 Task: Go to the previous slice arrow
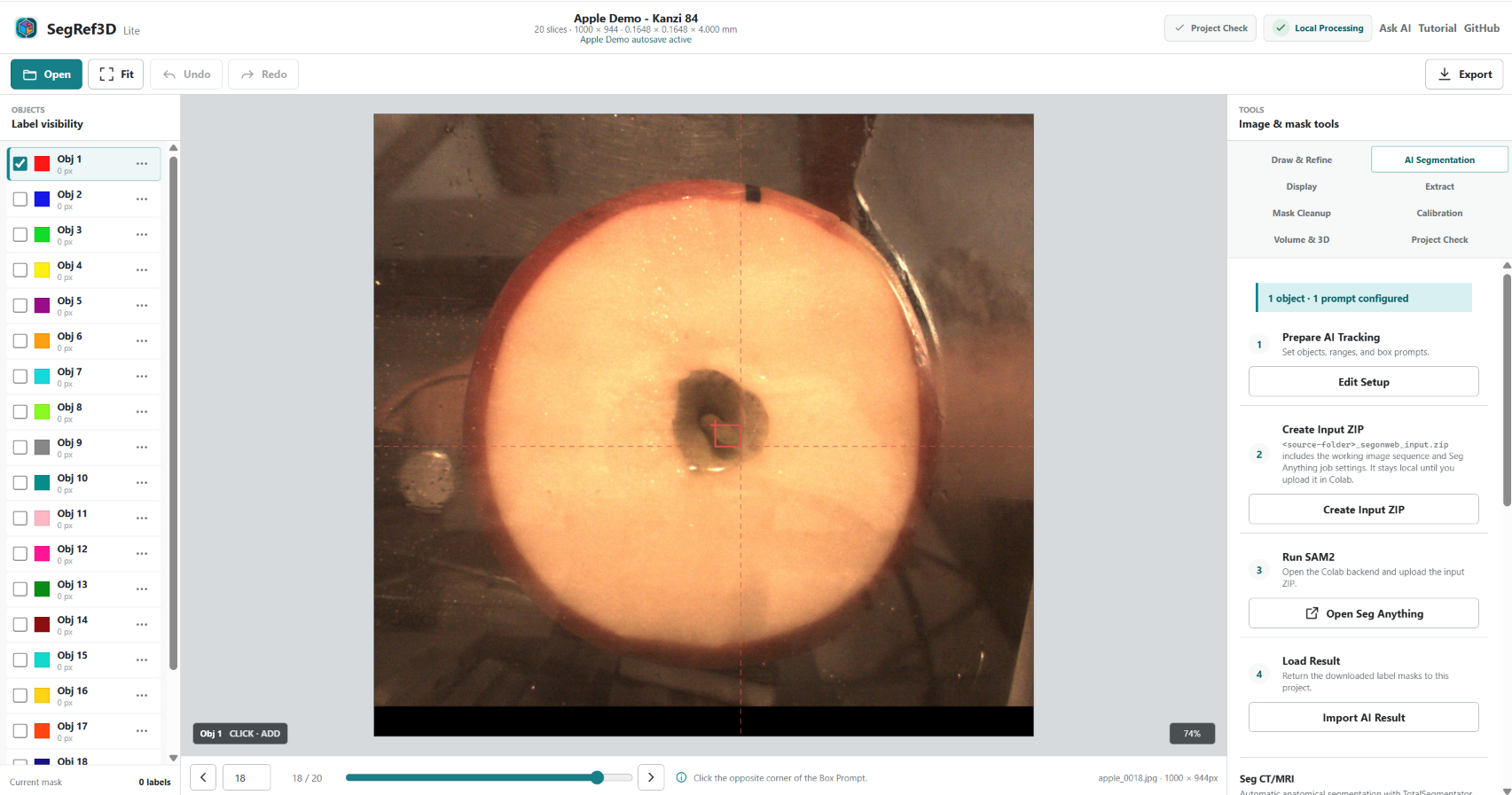point(203,777)
